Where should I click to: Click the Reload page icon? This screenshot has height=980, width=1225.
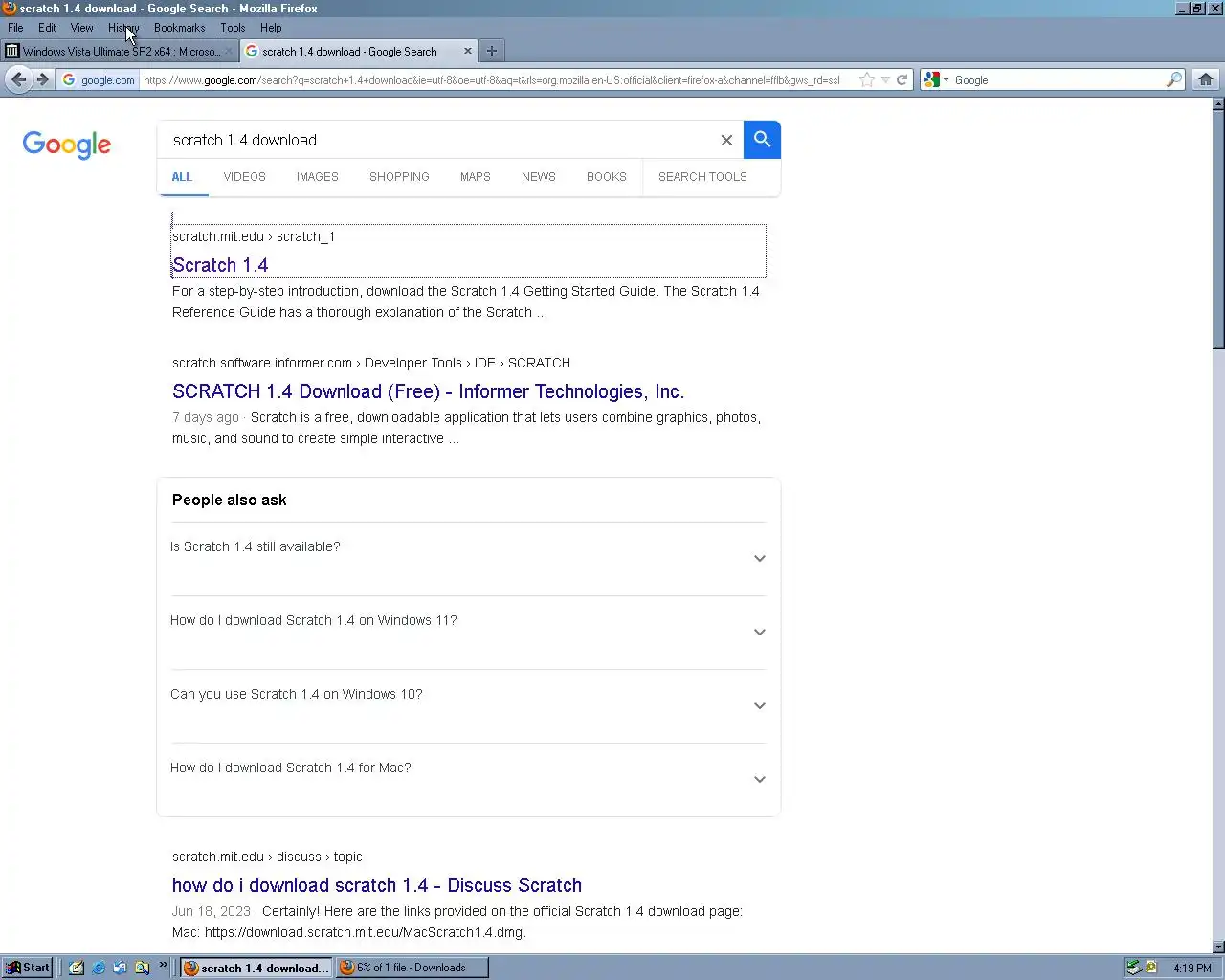click(x=902, y=80)
